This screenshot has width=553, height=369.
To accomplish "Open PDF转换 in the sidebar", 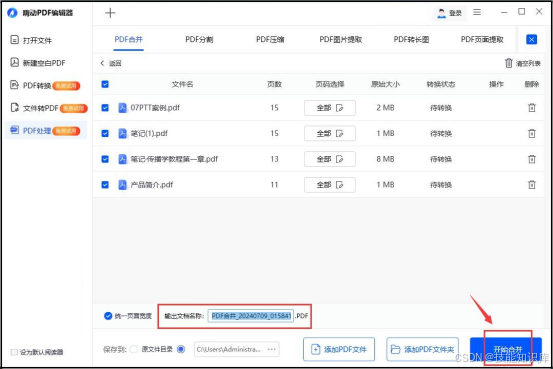I will pyautogui.click(x=45, y=85).
